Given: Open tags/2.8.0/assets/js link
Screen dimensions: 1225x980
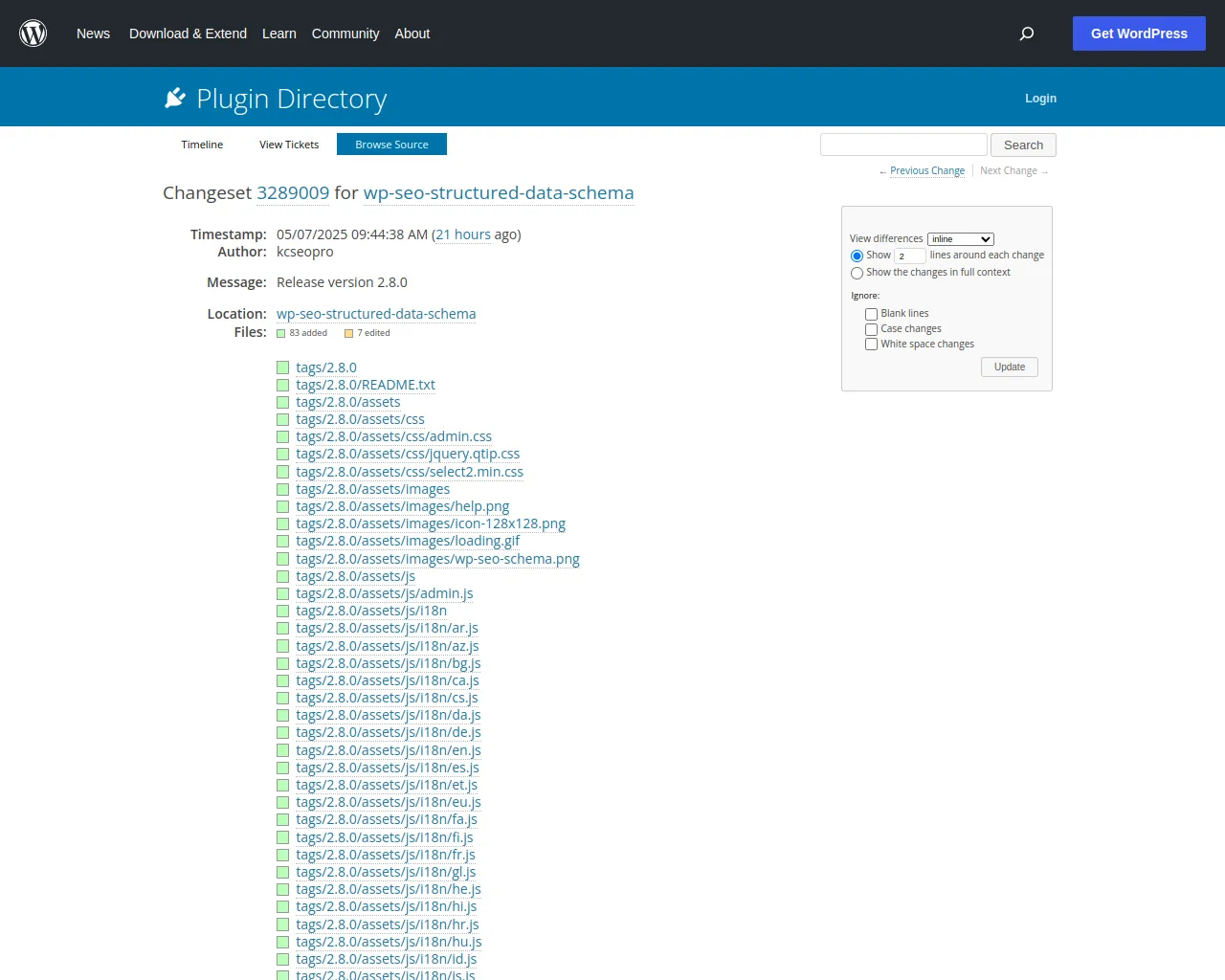Looking at the screenshot, I should pos(355,576).
